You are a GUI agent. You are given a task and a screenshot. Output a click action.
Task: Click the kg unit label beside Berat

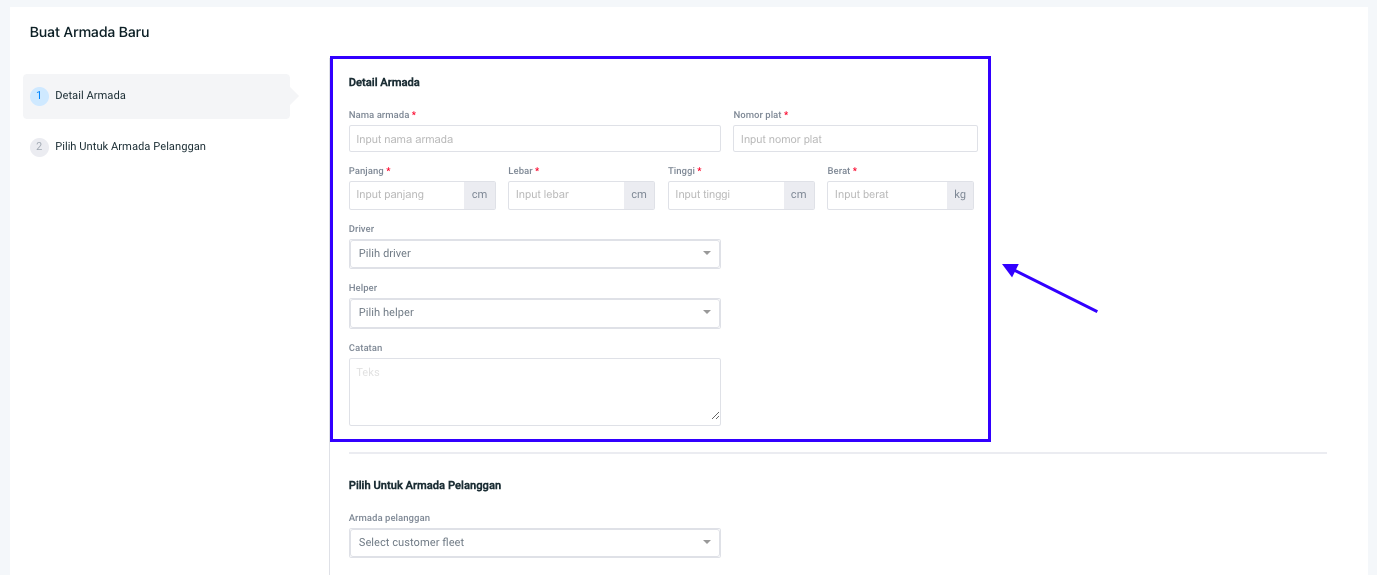[x=960, y=195]
